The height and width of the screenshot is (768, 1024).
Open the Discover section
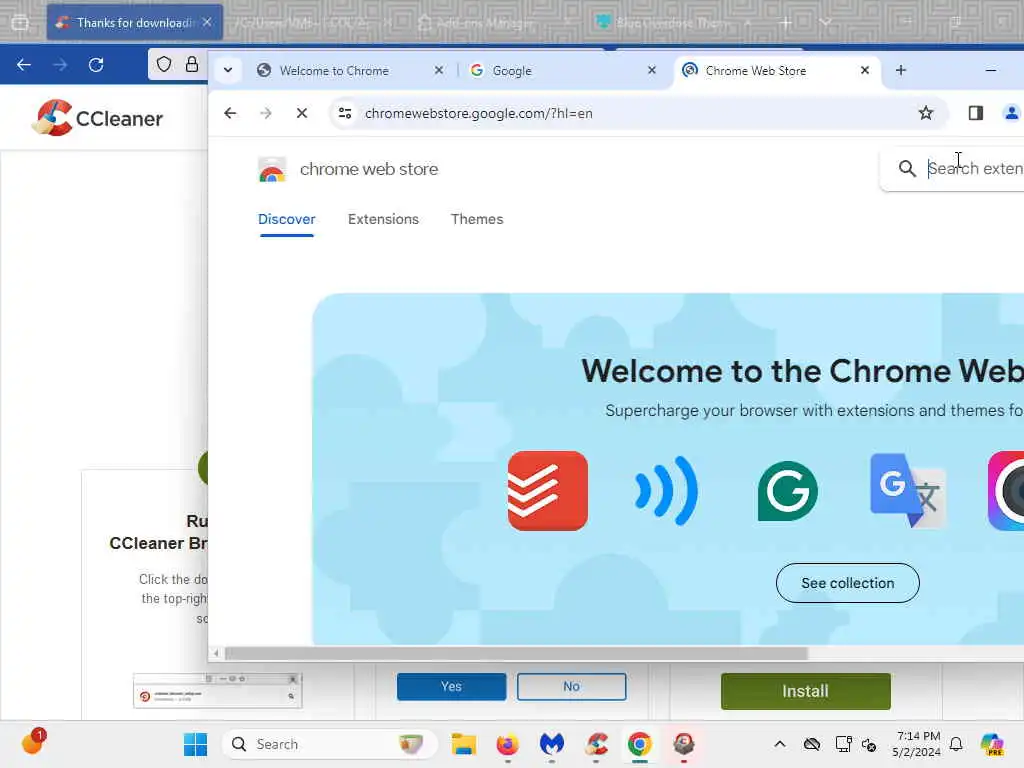[287, 219]
